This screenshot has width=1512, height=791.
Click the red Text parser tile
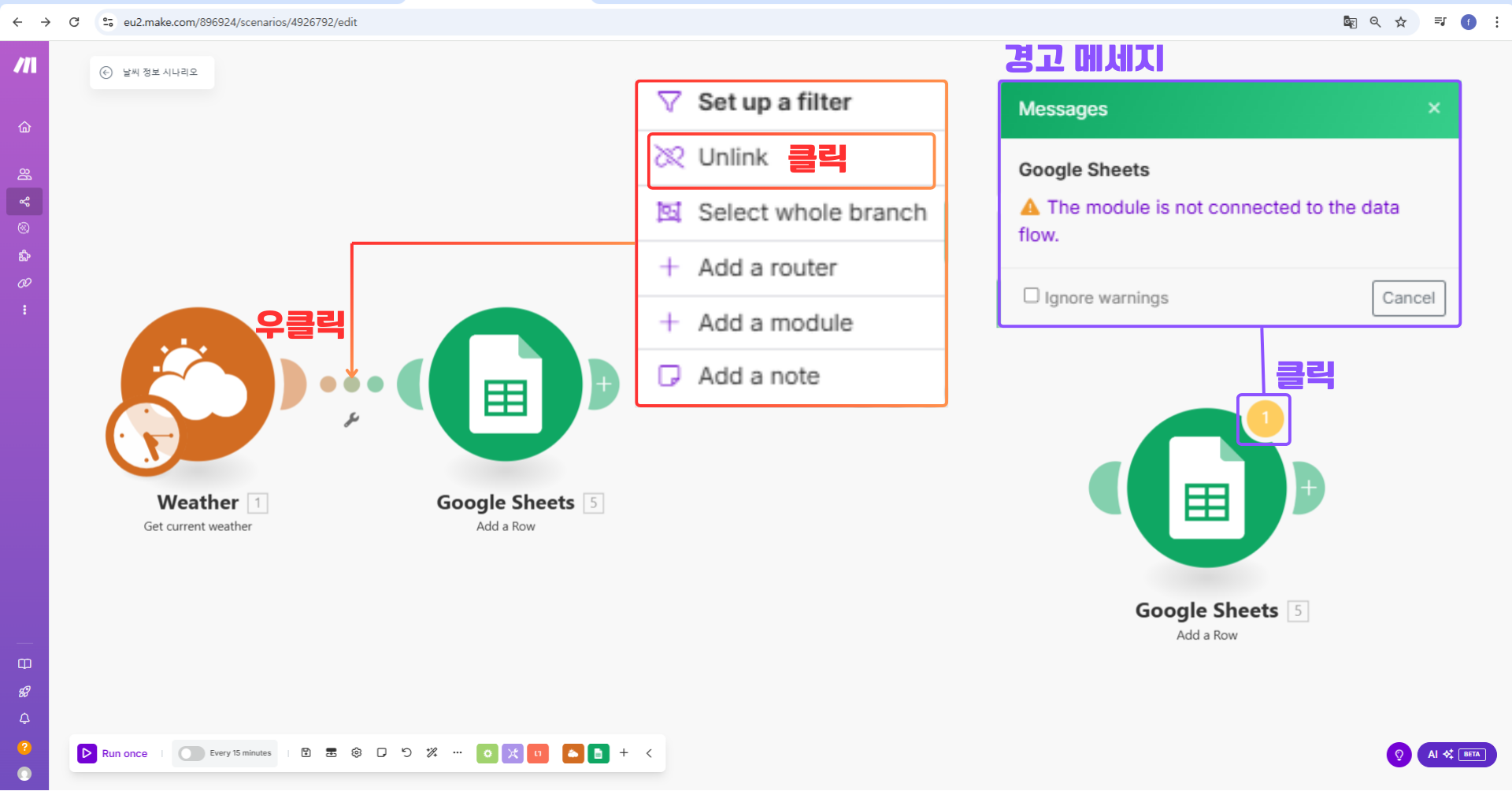[x=538, y=754]
